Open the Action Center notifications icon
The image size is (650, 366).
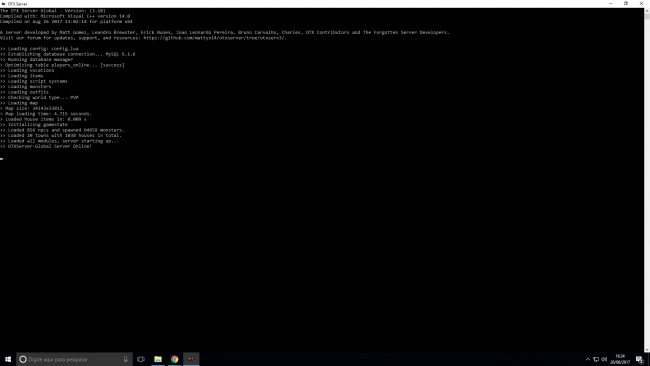[x=640, y=359]
